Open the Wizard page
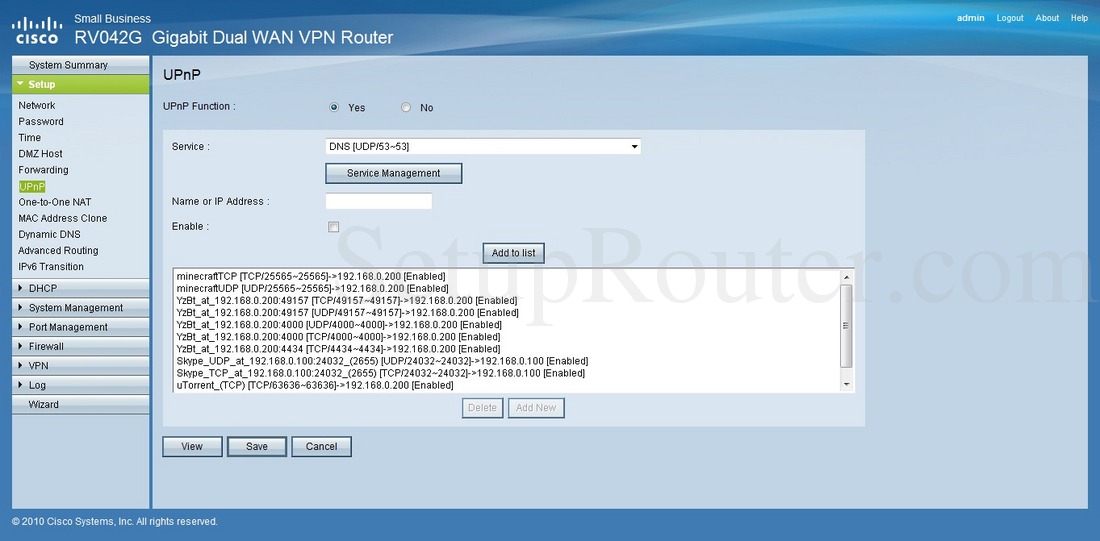The height and width of the screenshot is (541, 1100). [81, 404]
